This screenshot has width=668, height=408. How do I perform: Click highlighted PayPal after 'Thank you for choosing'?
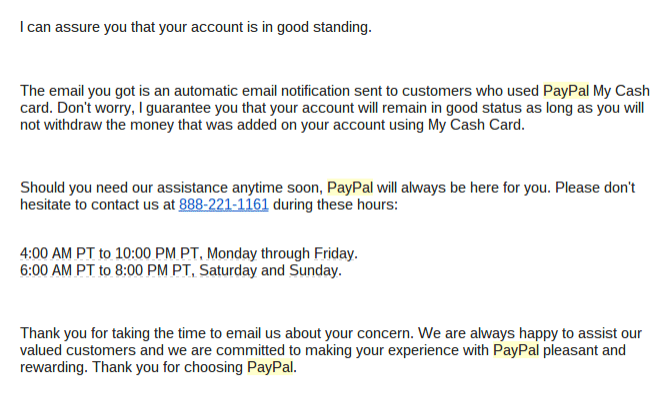[x=270, y=367]
